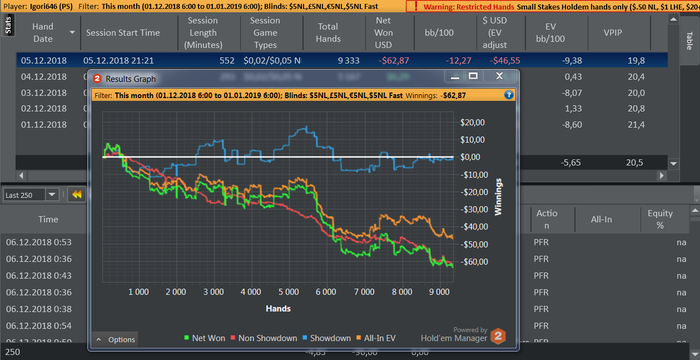
Task: Minimize the Results Graph window
Action: pyautogui.click(x=455, y=76)
